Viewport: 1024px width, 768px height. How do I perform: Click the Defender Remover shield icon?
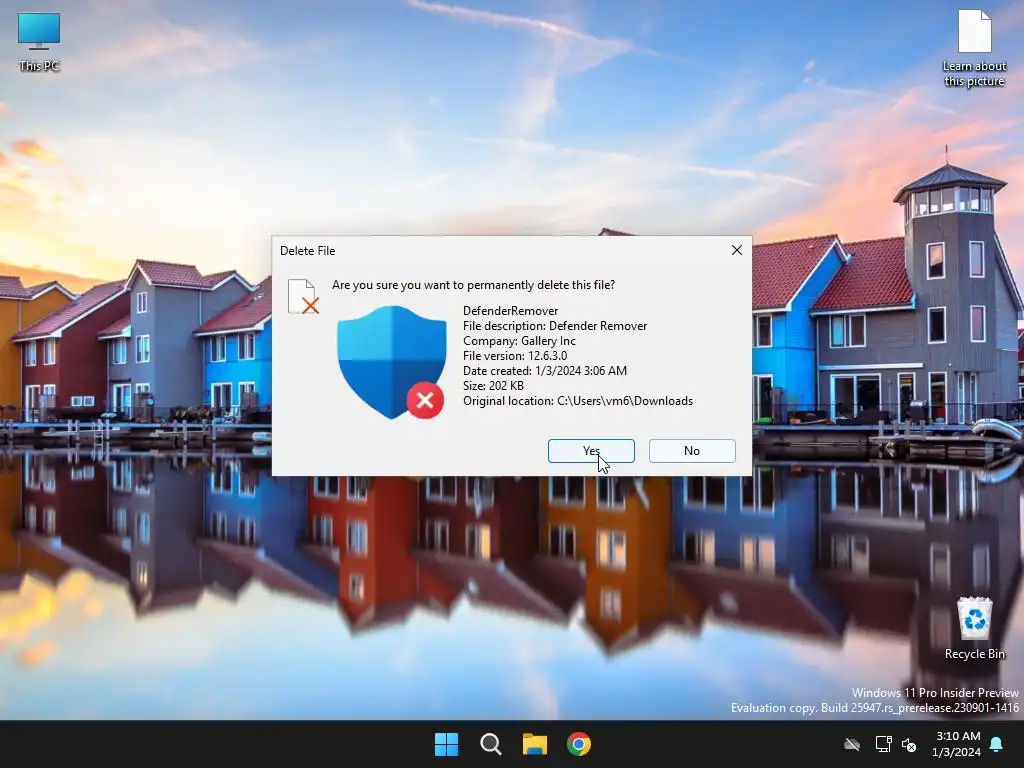click(391, 362)
